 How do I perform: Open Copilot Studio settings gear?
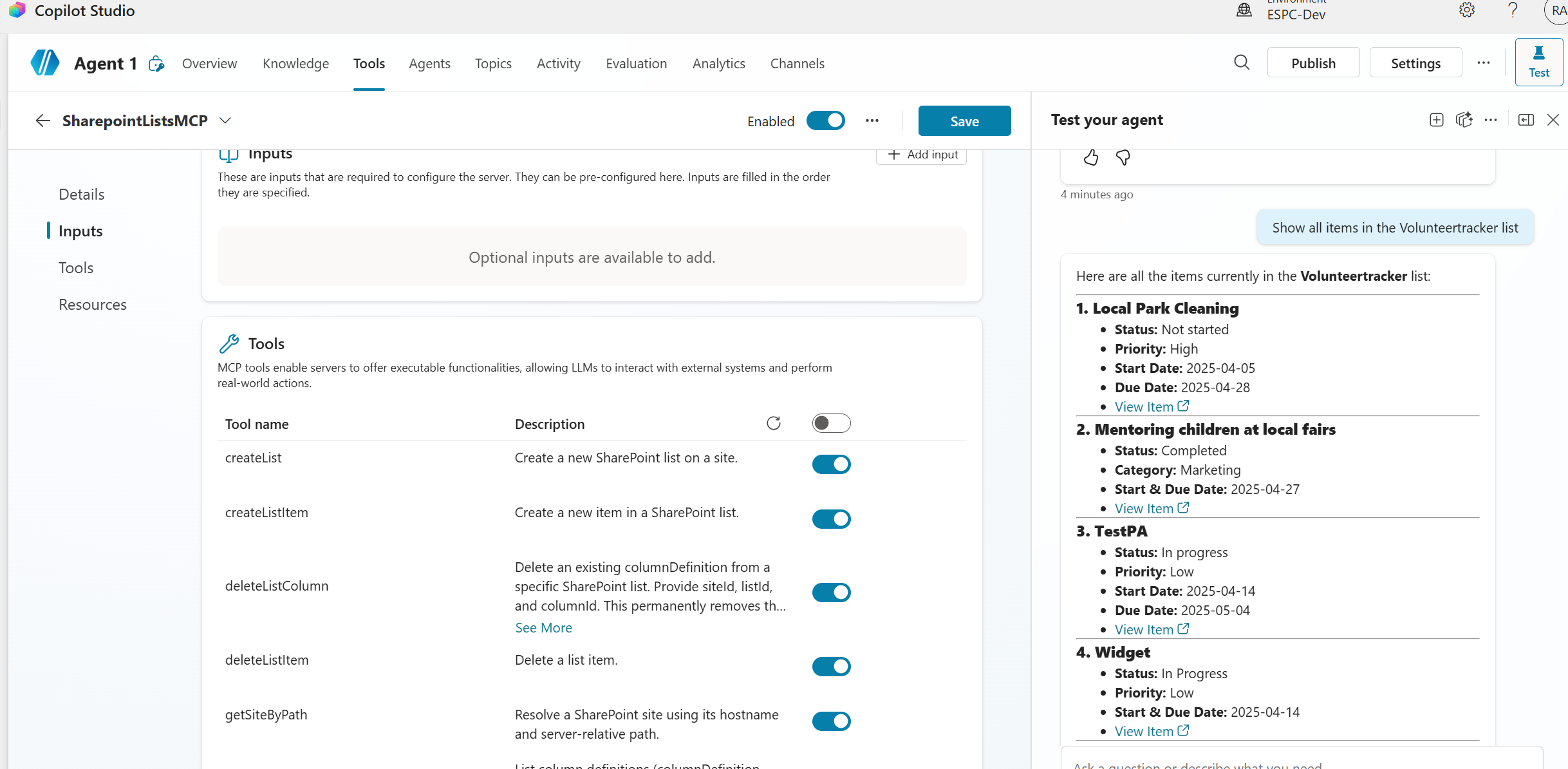[1467, 10]
